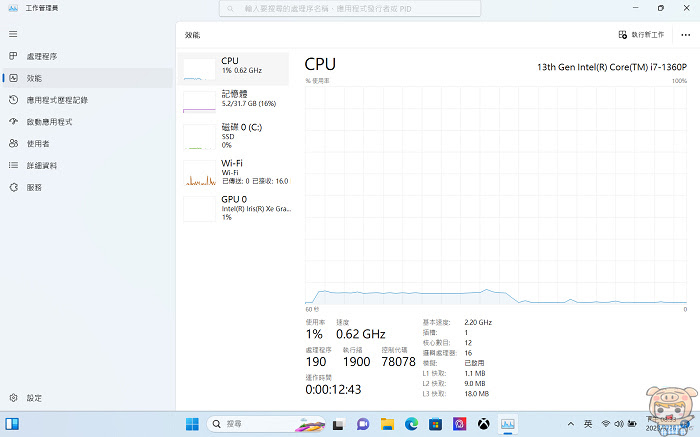Click the process search field

[350, 8]
